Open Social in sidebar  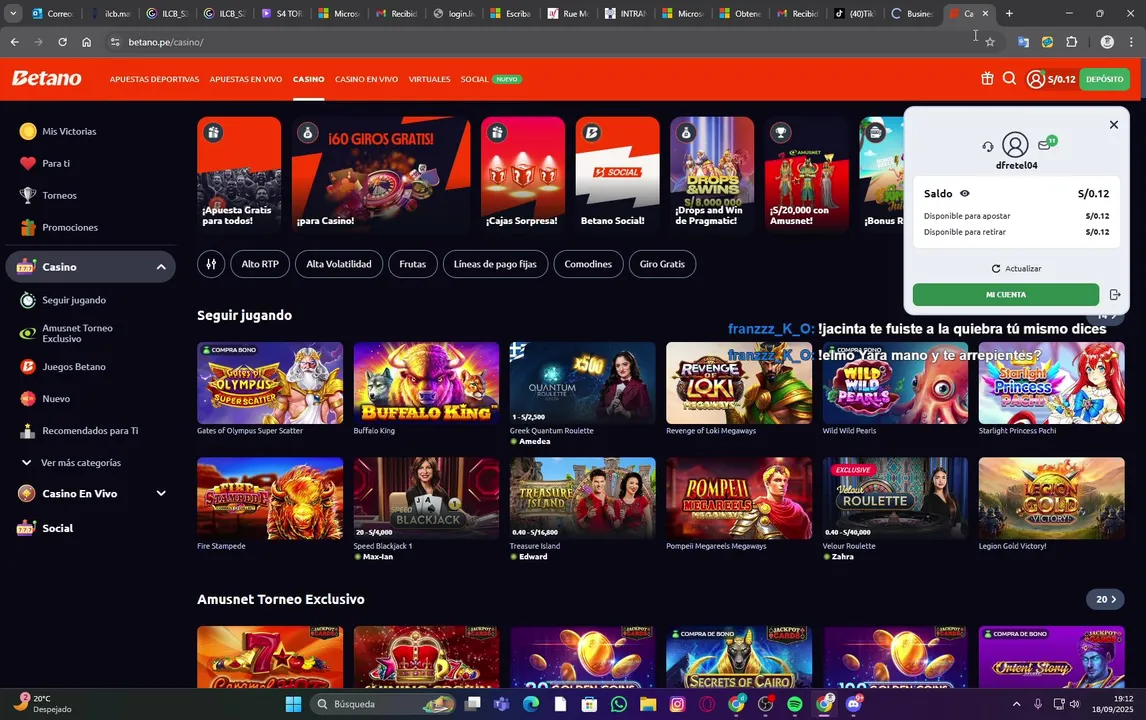pyautogui.click(x=45, y=528)
